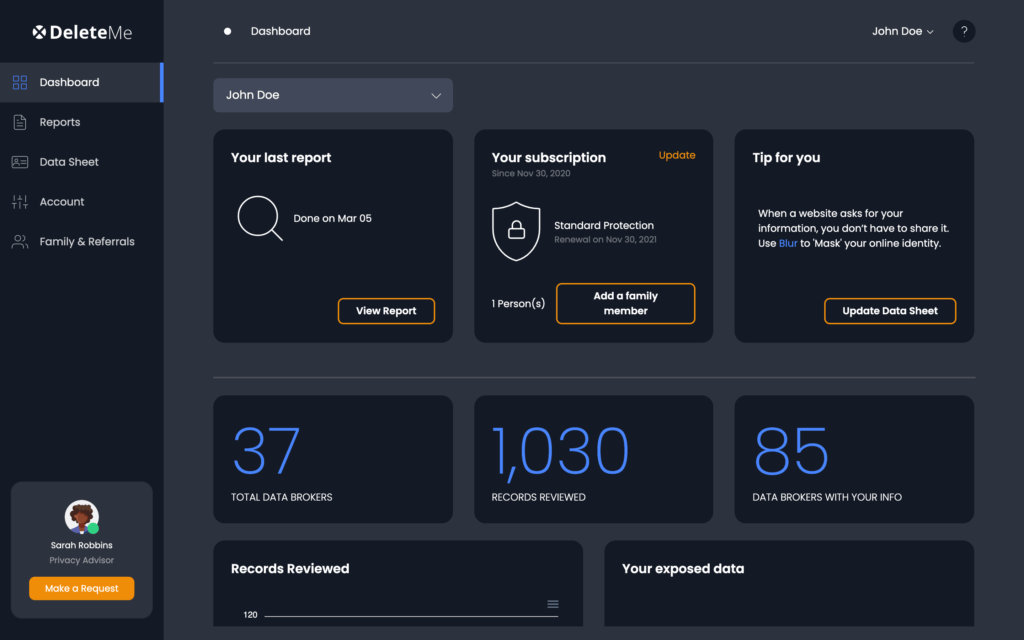
Task: Click the Data Sheet icon in the sidebar
Action: 19,161
